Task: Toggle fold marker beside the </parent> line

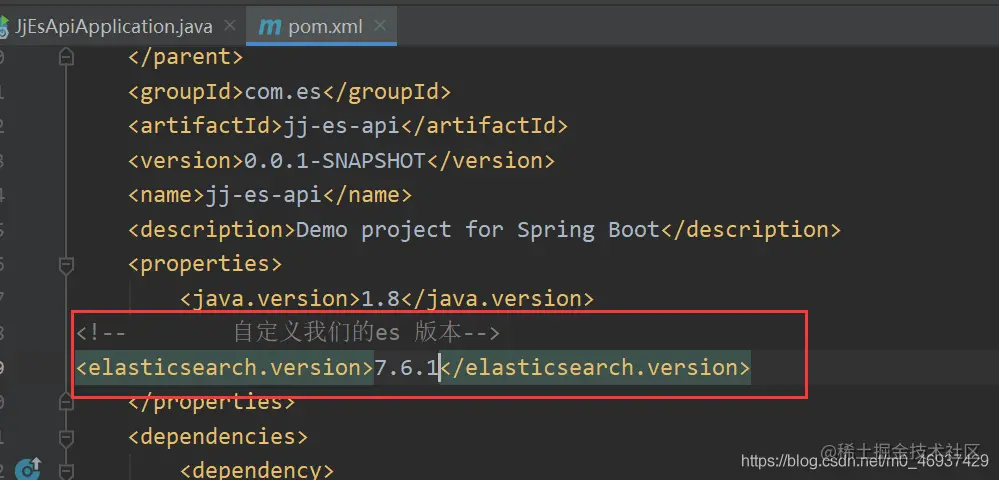Action: click(x=66, y=58)
